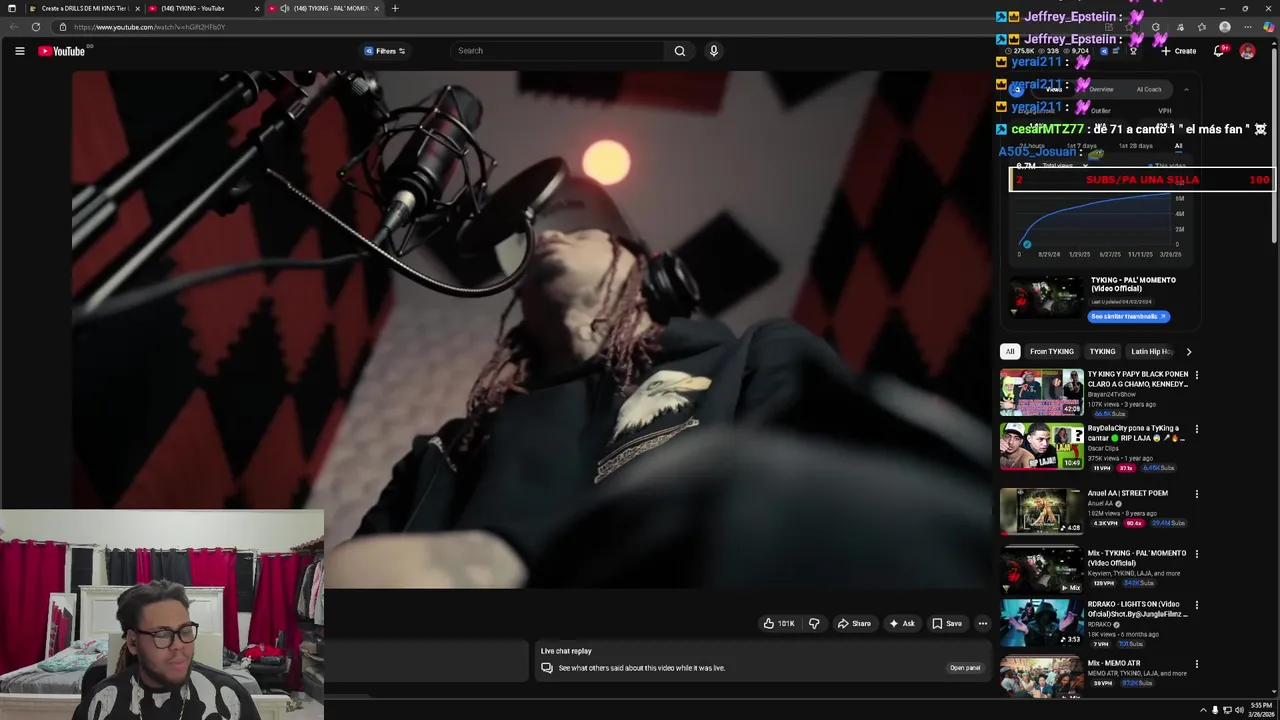This screenshot has height=720, width=1280.
Task: Open the Ask AI button
Action: pos(901,623)
